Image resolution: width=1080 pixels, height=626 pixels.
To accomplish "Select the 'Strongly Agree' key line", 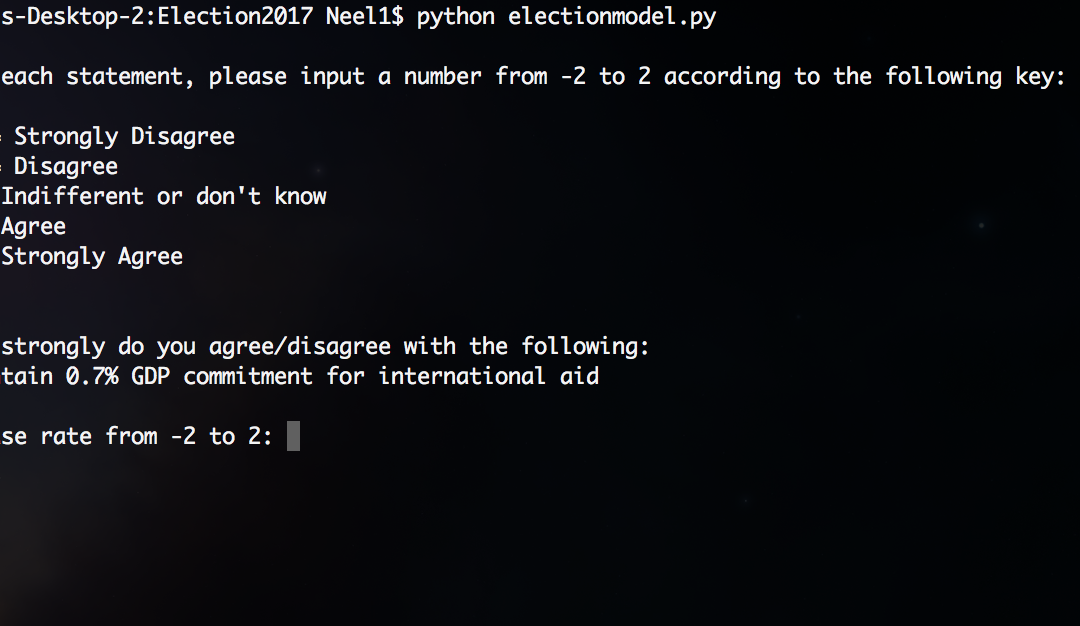I will point(92,257).
